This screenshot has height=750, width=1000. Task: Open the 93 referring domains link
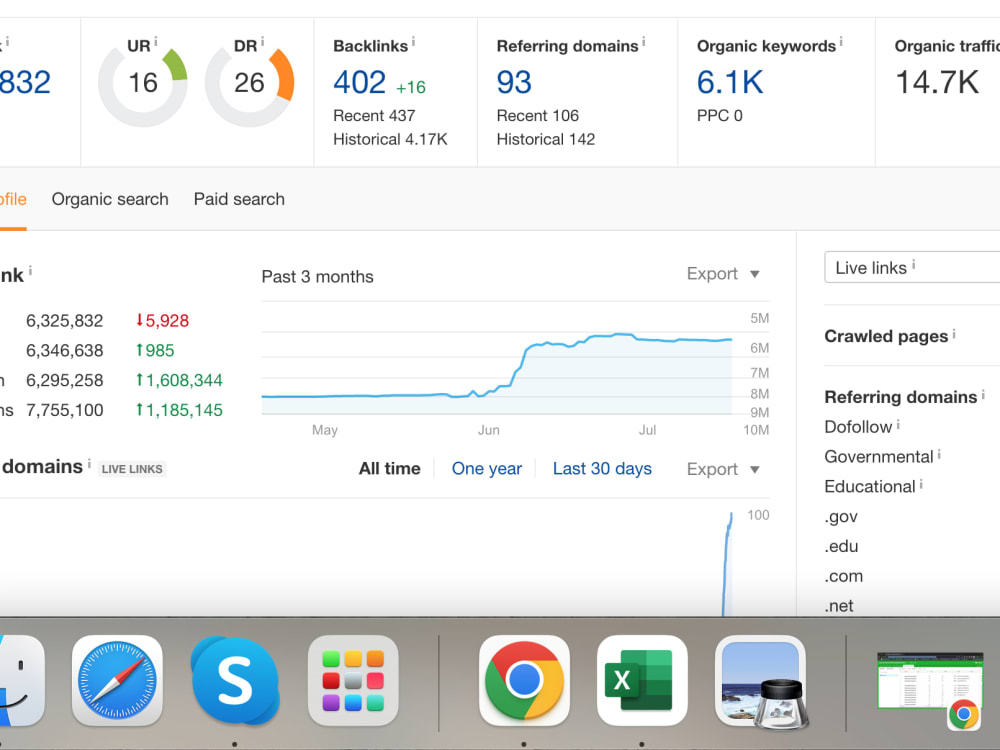coord(514,82)
